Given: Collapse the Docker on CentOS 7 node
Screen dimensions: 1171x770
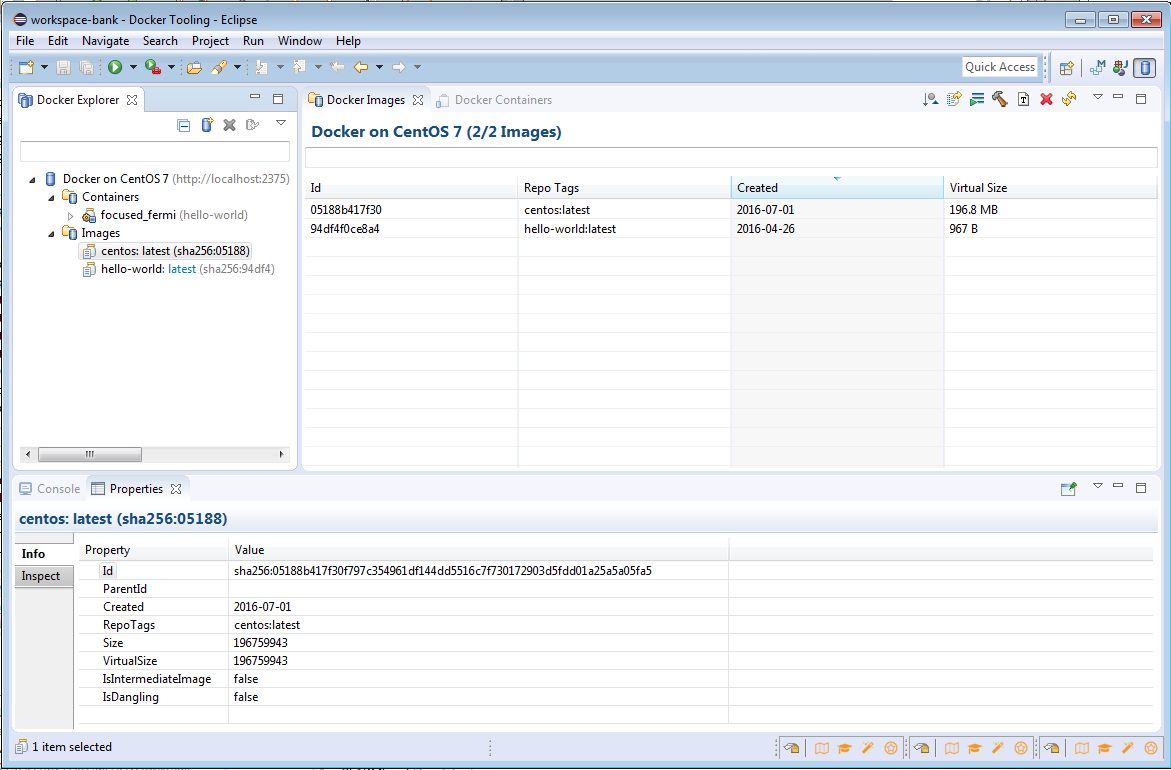Looking at the screenshot, I should click(x=32, y=179).
